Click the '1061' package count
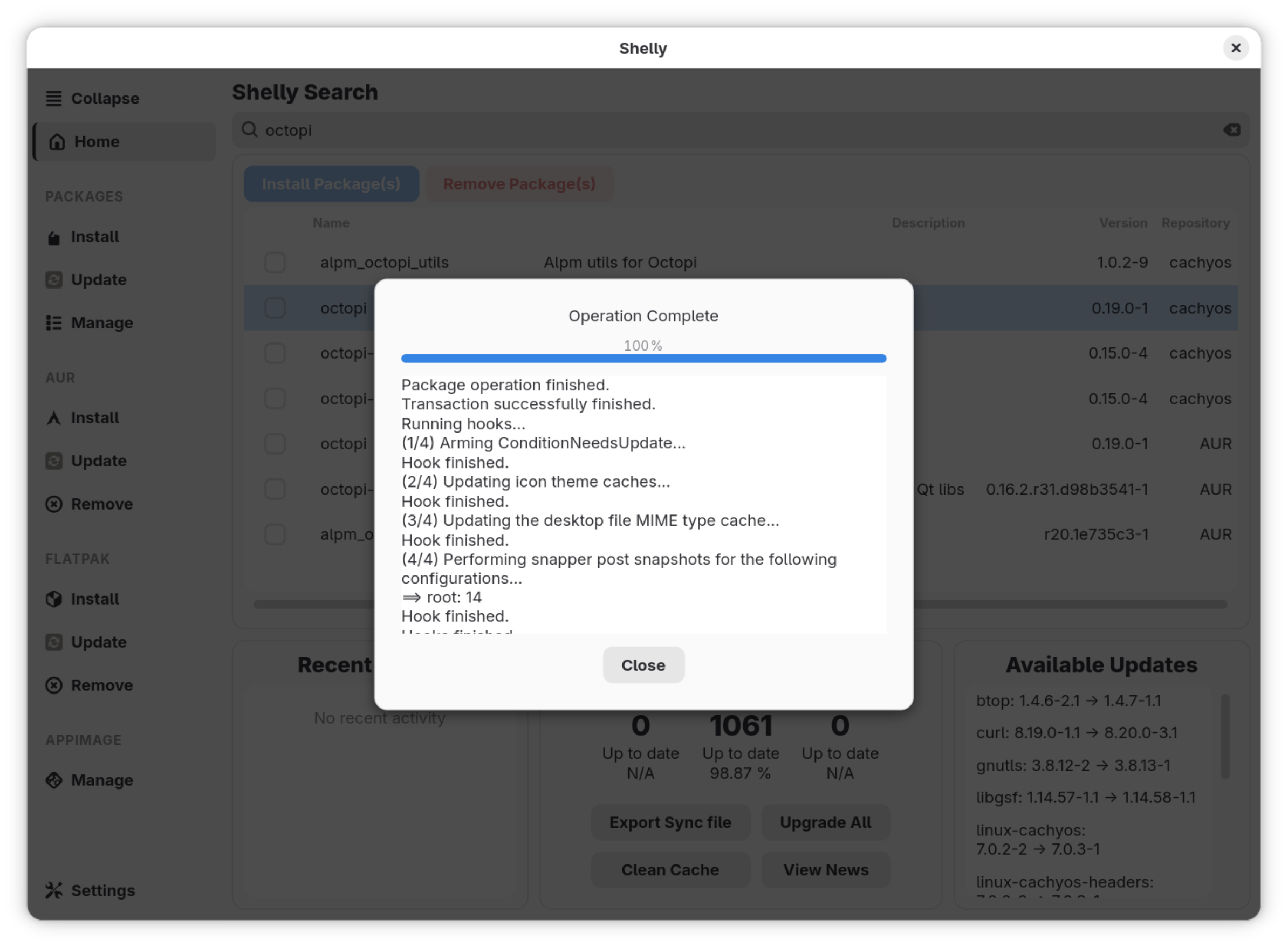 (x=741, y=726)
